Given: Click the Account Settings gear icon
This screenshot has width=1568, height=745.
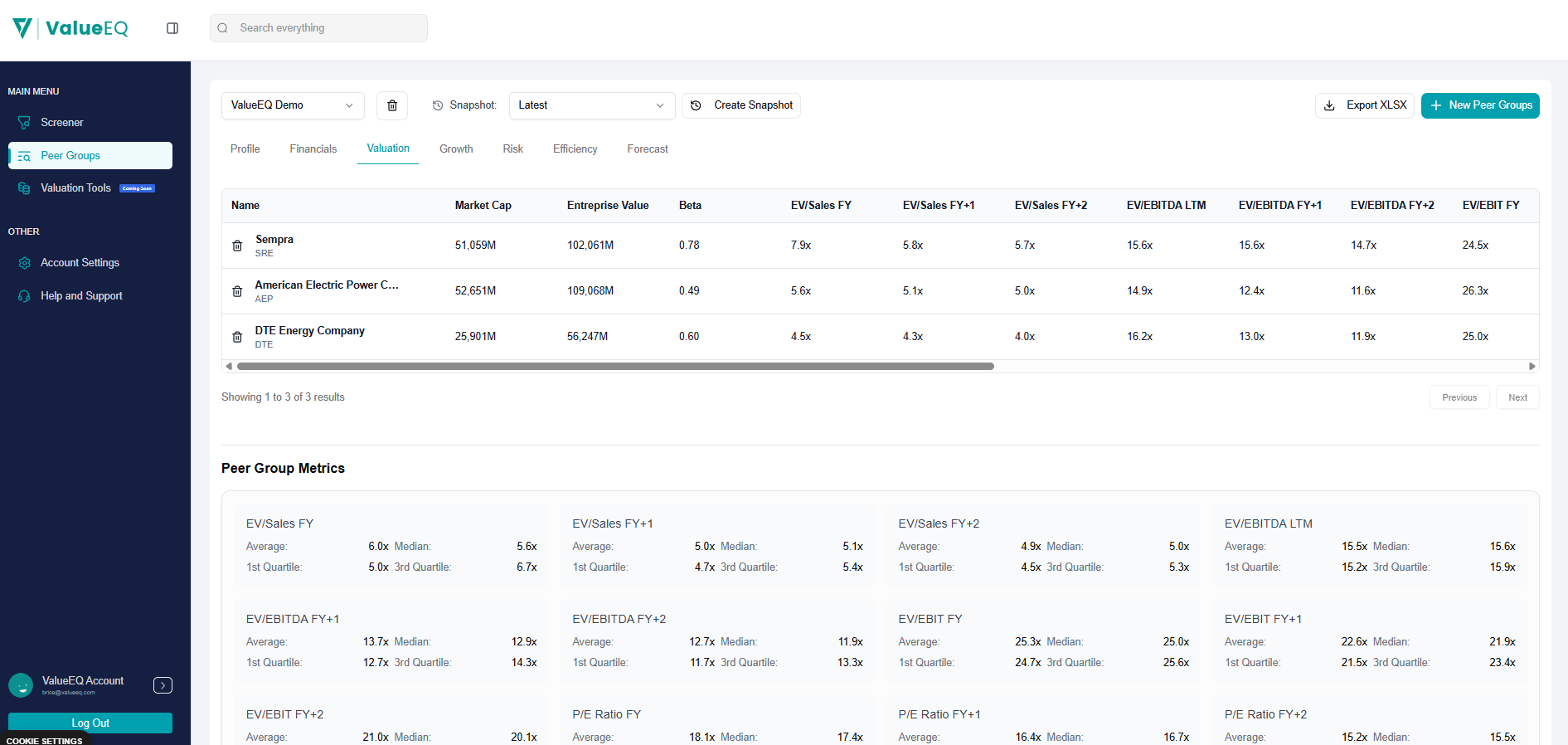Looking at the screenshot, I should coord(24,263).
